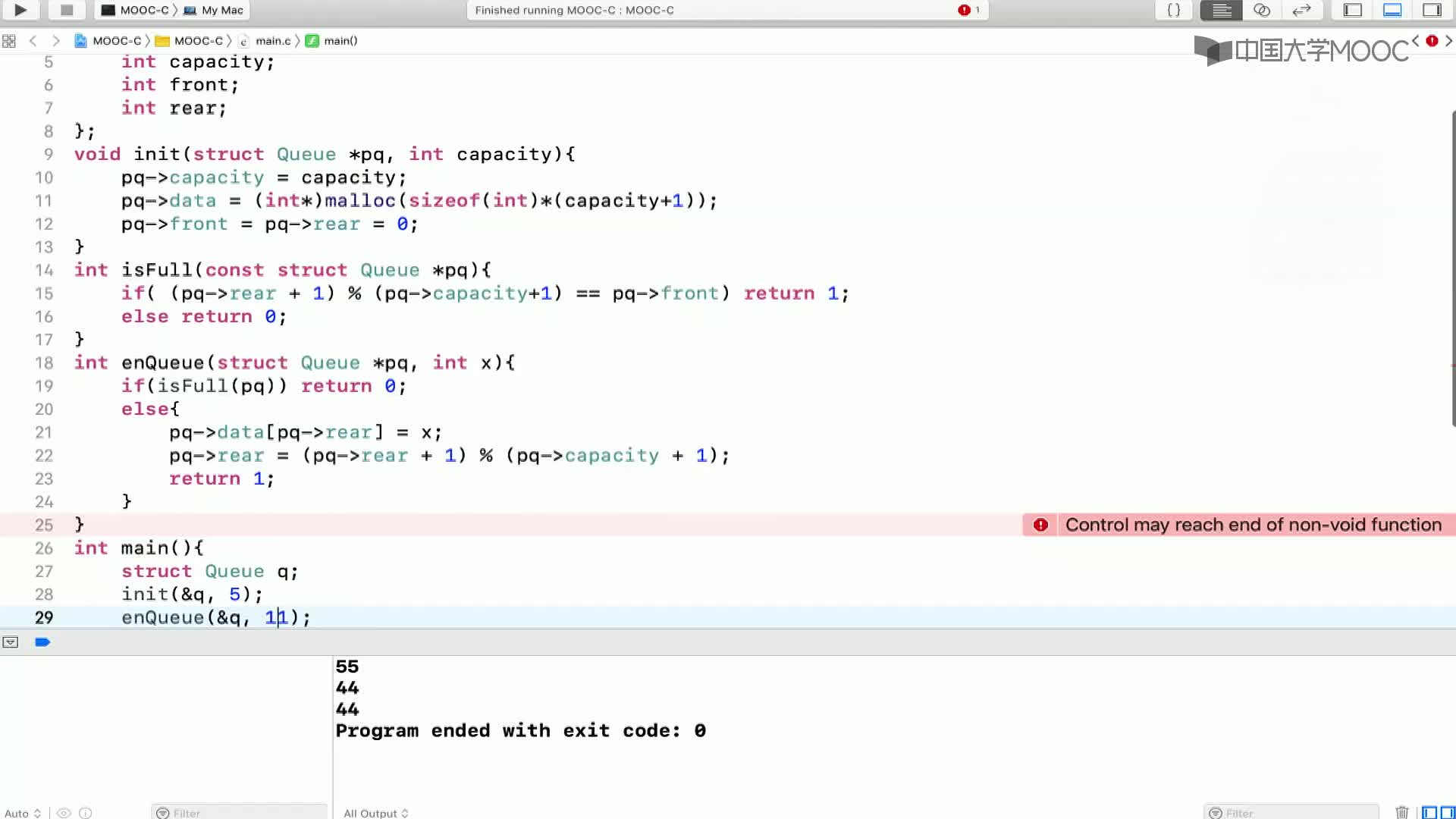The height and width of the screenshot is (819, 1456).
Task: Toggle the variables view pane button
Action: coord(1429,813)
